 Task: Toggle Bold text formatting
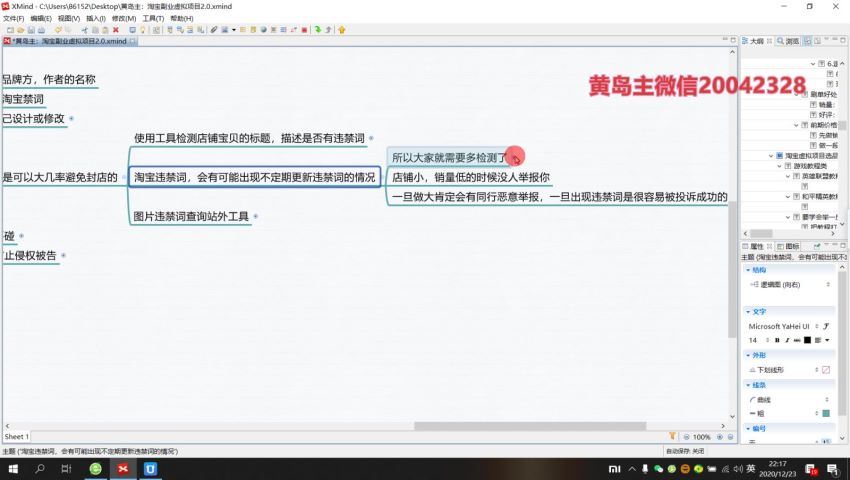(777, 340)
